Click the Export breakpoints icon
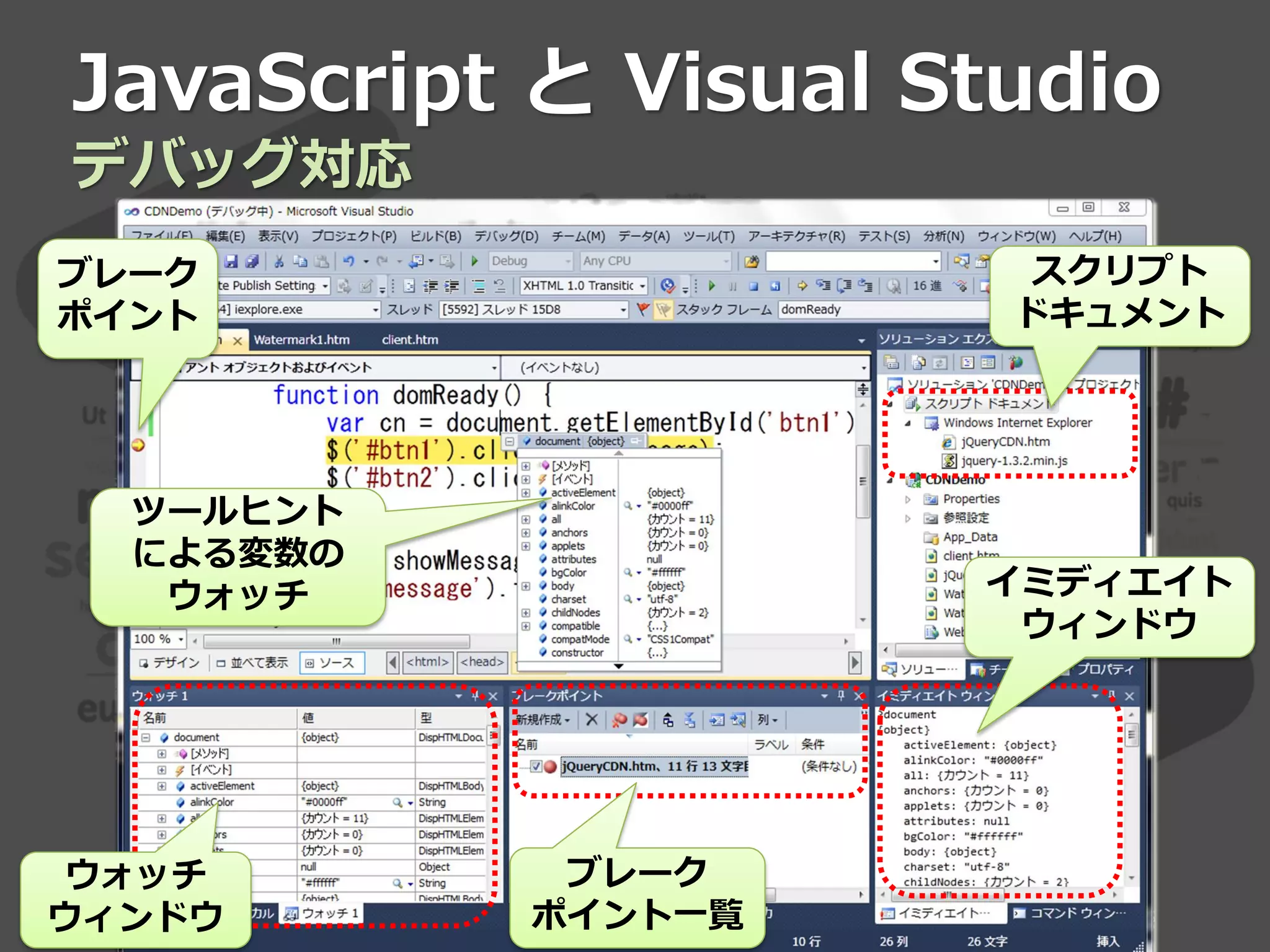The image size is (1270, 952). [668, 720]
